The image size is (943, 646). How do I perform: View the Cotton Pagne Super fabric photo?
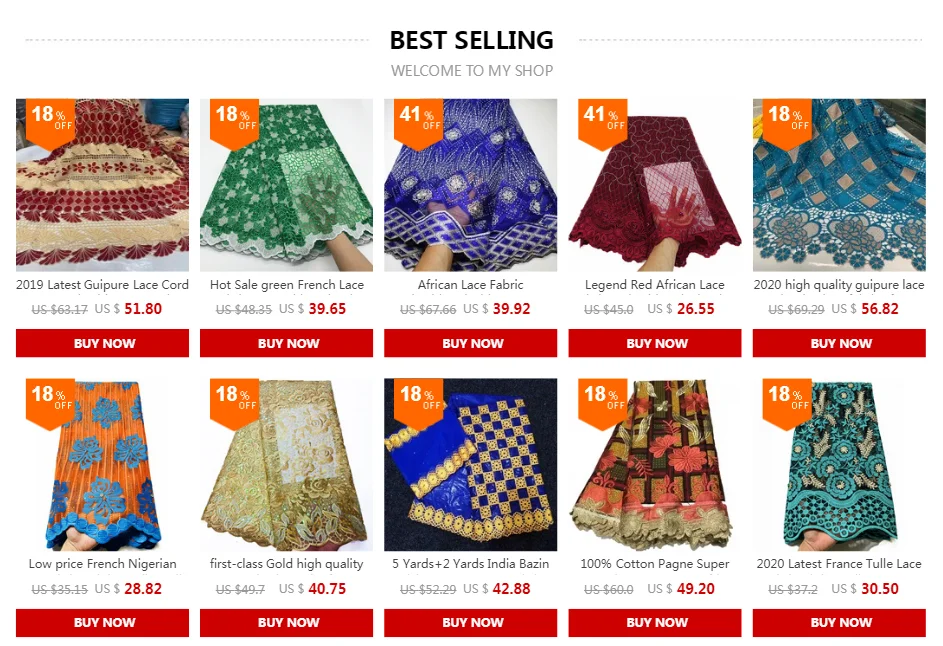point(655,464)
